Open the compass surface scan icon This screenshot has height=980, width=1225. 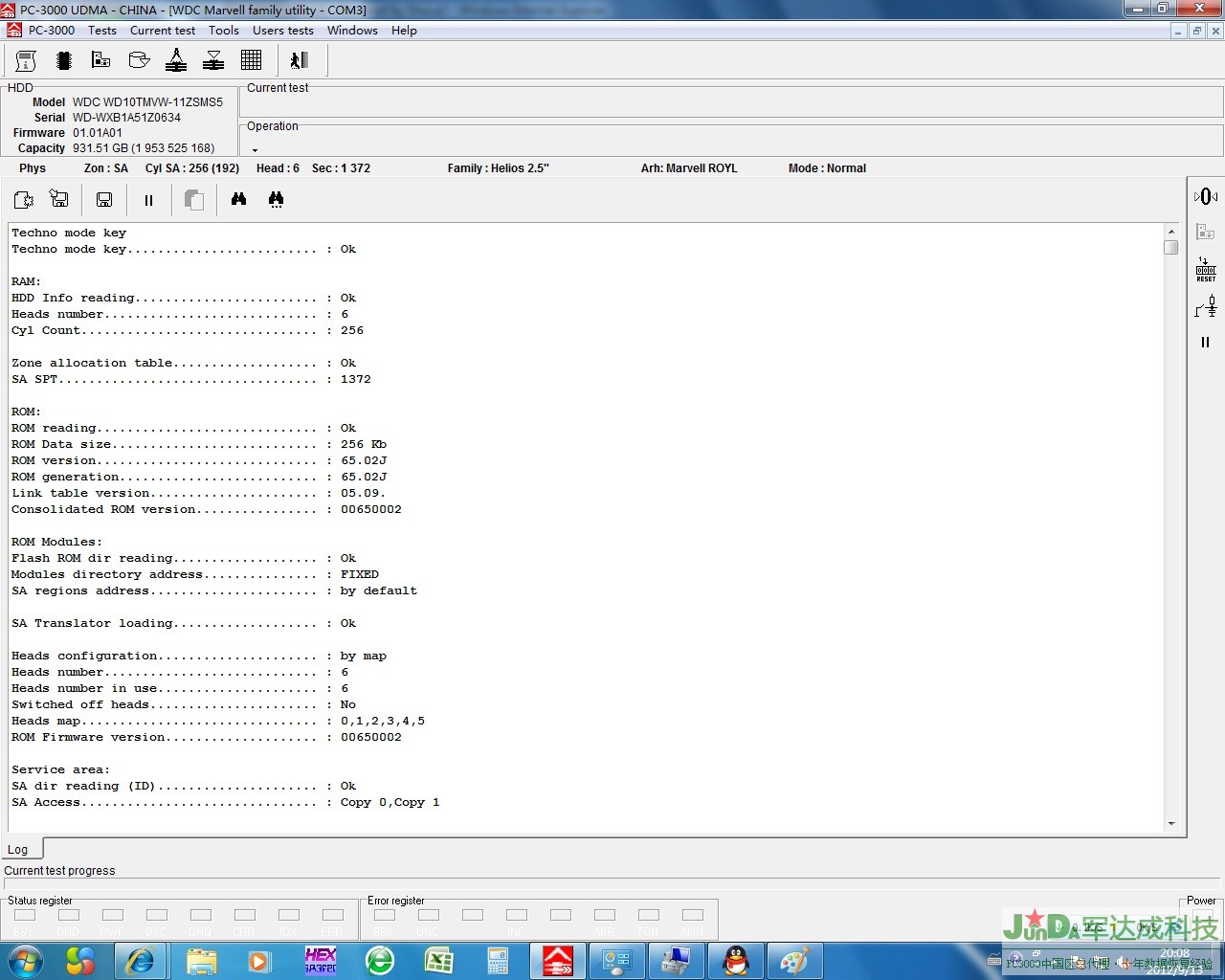(x=176, y=61)
